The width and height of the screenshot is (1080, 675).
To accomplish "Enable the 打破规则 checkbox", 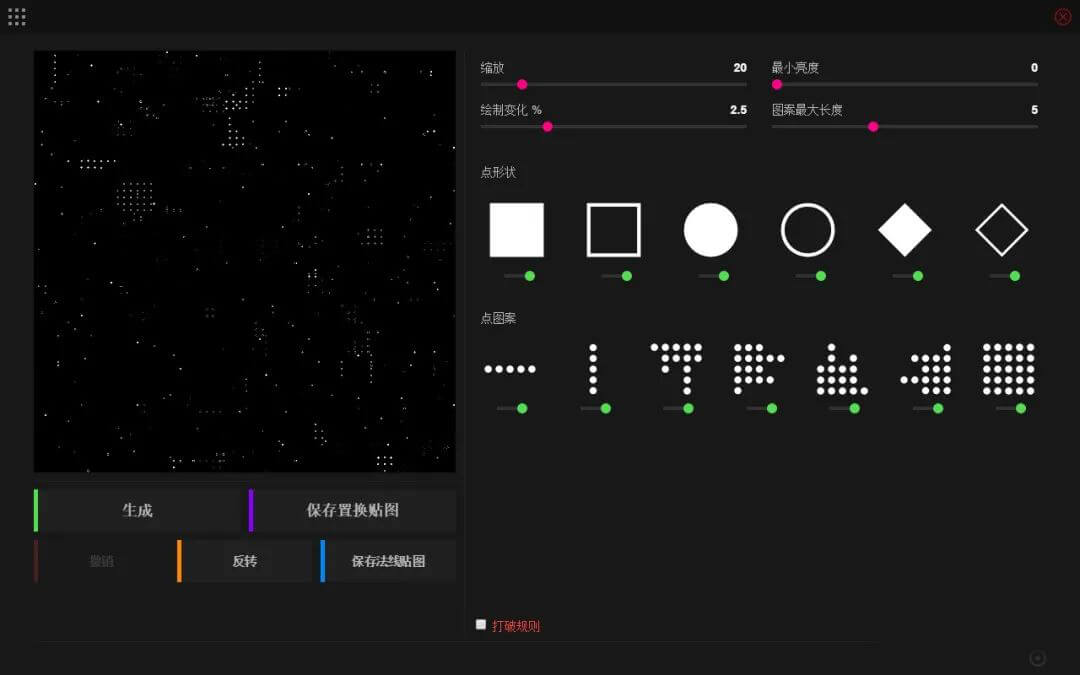I will [481, 625].
